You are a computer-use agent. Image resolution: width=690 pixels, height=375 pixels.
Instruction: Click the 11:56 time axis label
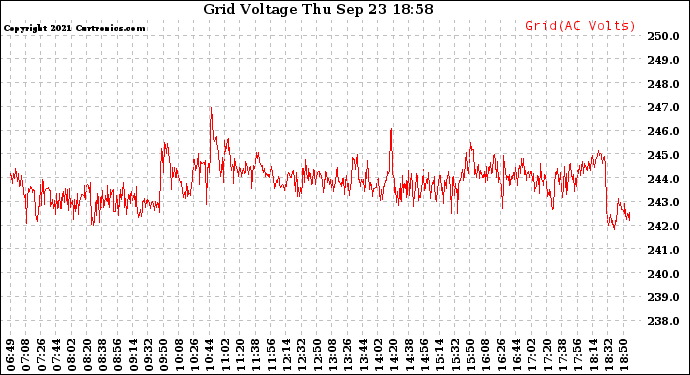(272, 355)
